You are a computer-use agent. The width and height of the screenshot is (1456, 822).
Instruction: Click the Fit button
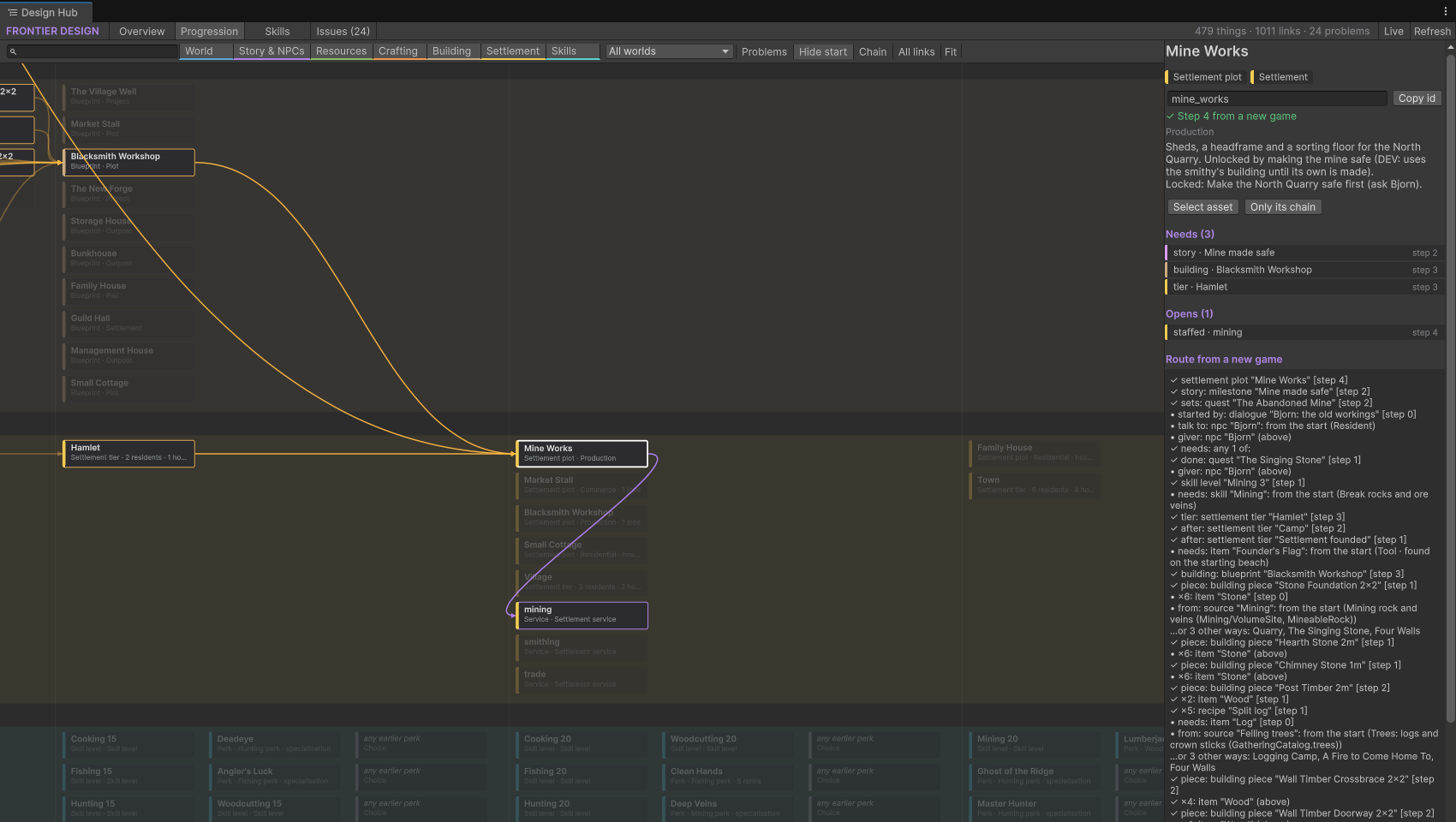click(951, 52)
